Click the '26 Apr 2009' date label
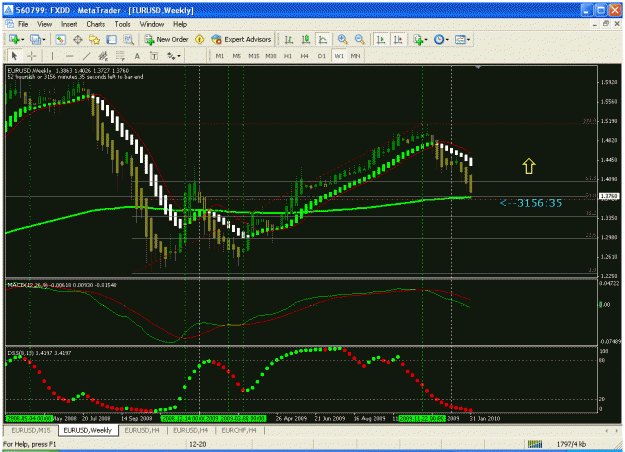This screenshot has height=452, width=625. point(291,419)
